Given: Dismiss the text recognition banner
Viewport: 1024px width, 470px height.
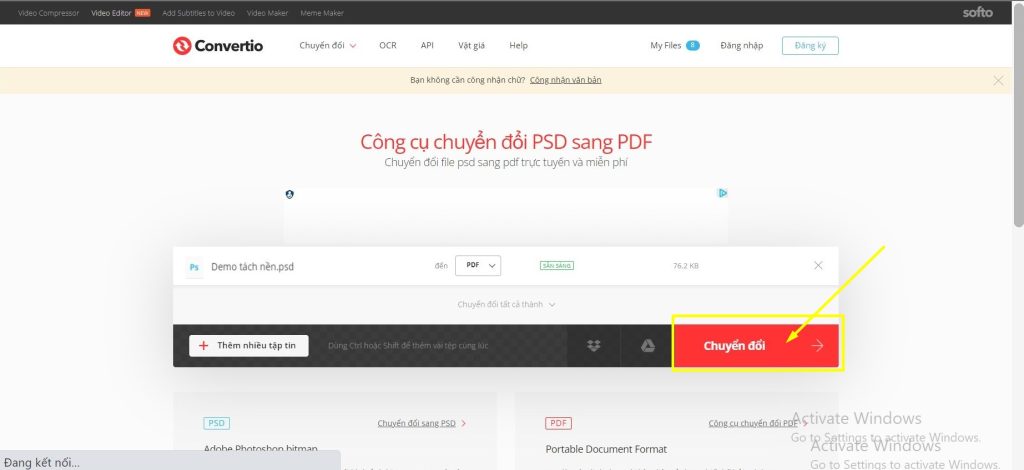Looking at the screenshot, I should point(998,80).
